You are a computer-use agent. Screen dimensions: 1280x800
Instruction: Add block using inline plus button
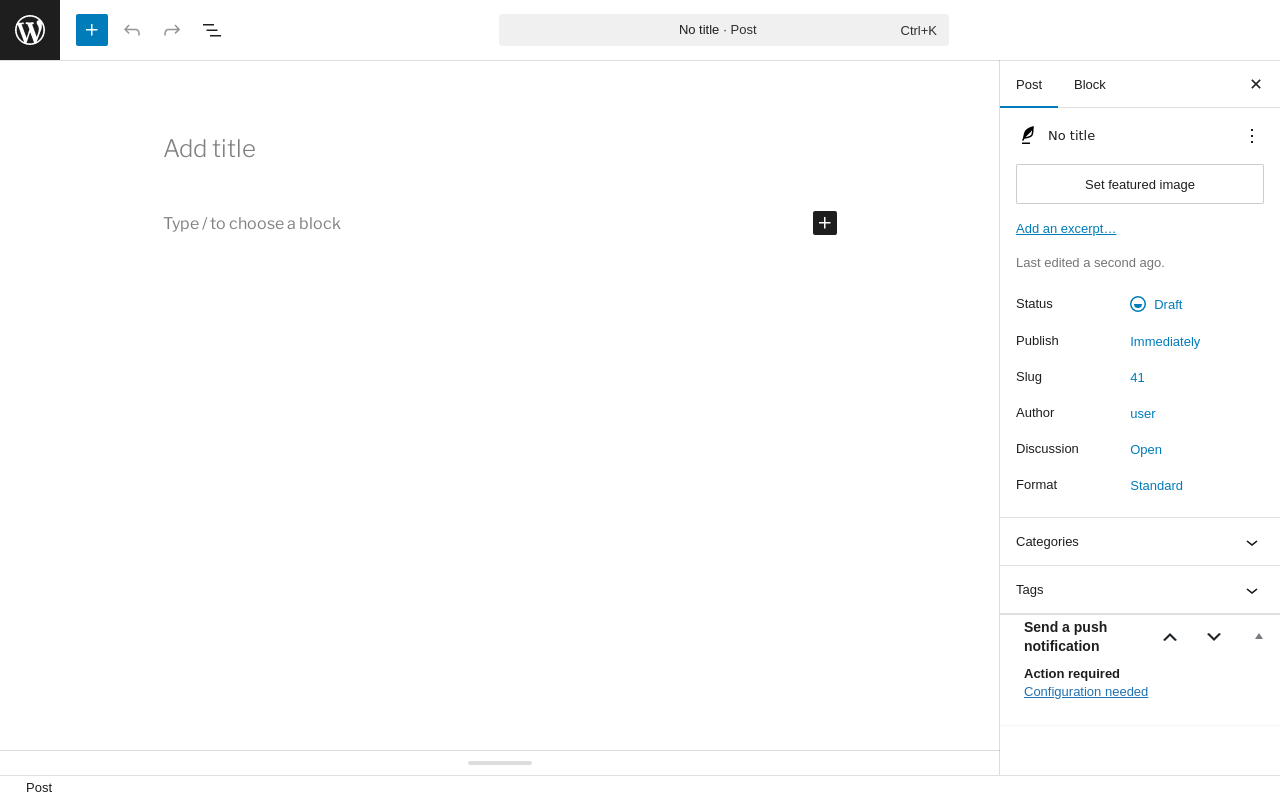tap(825, 223)
